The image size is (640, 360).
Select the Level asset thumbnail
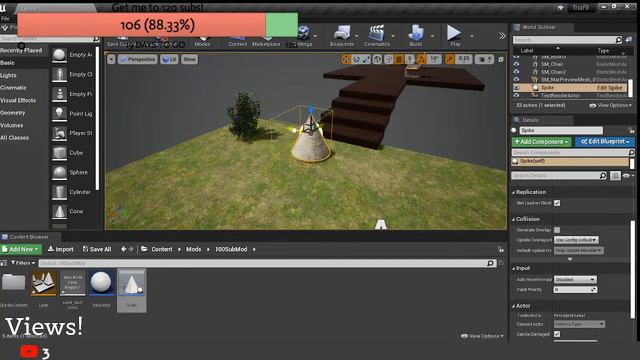44,283
